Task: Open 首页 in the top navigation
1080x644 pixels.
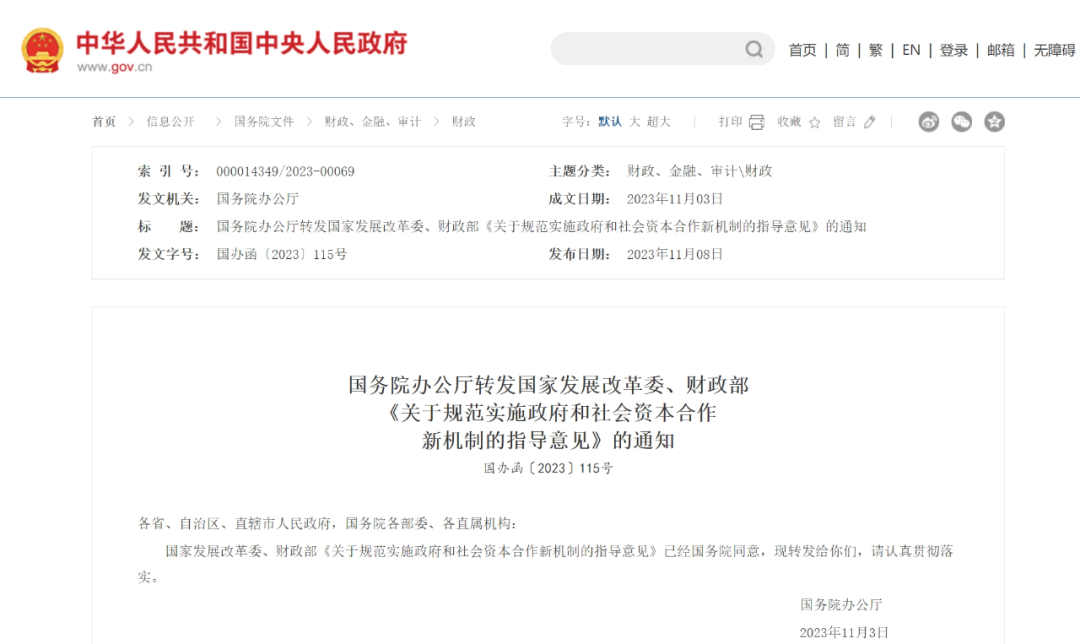Action: click(802, 50)
